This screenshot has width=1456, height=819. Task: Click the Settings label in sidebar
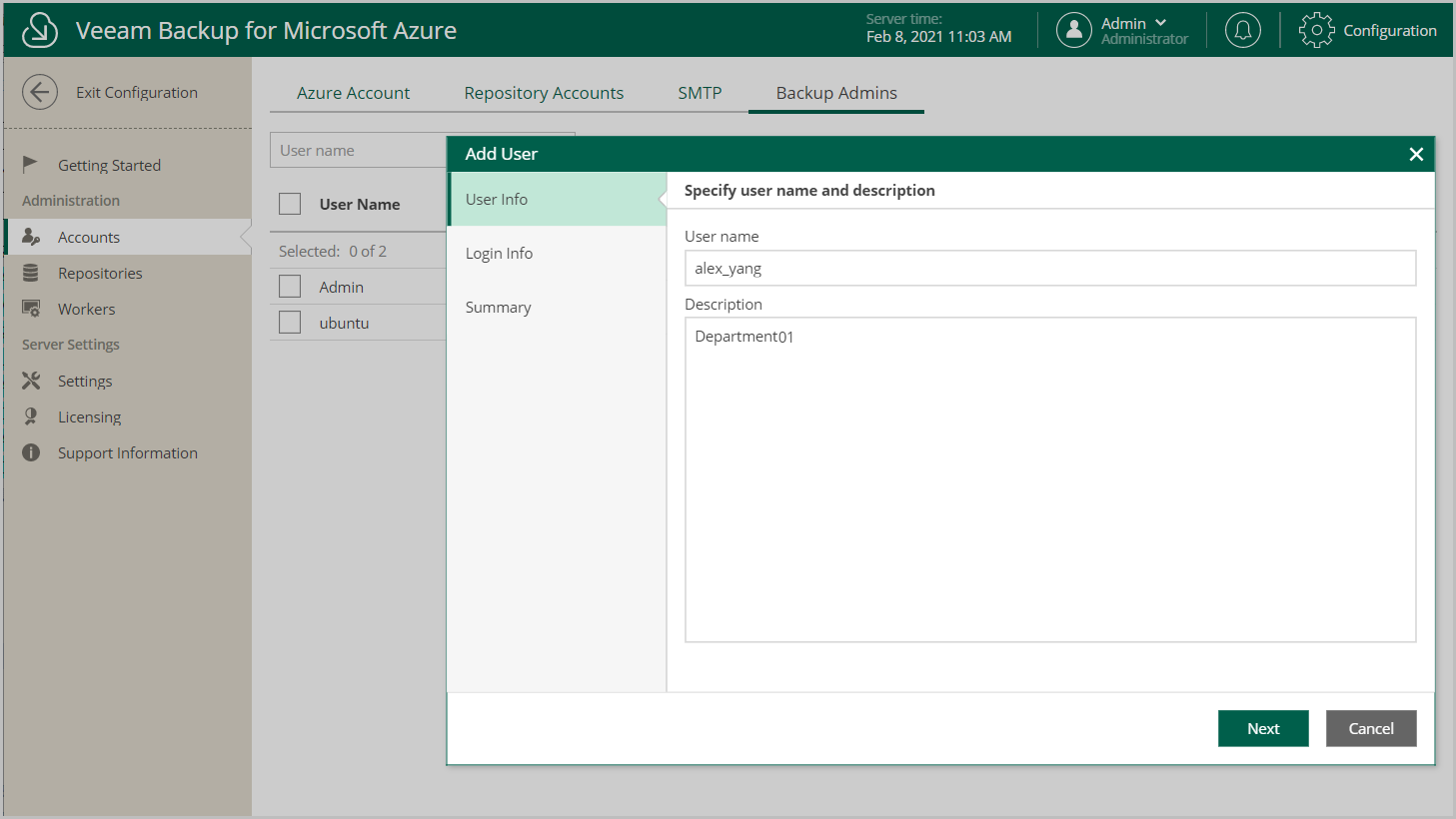click(85, 381)
